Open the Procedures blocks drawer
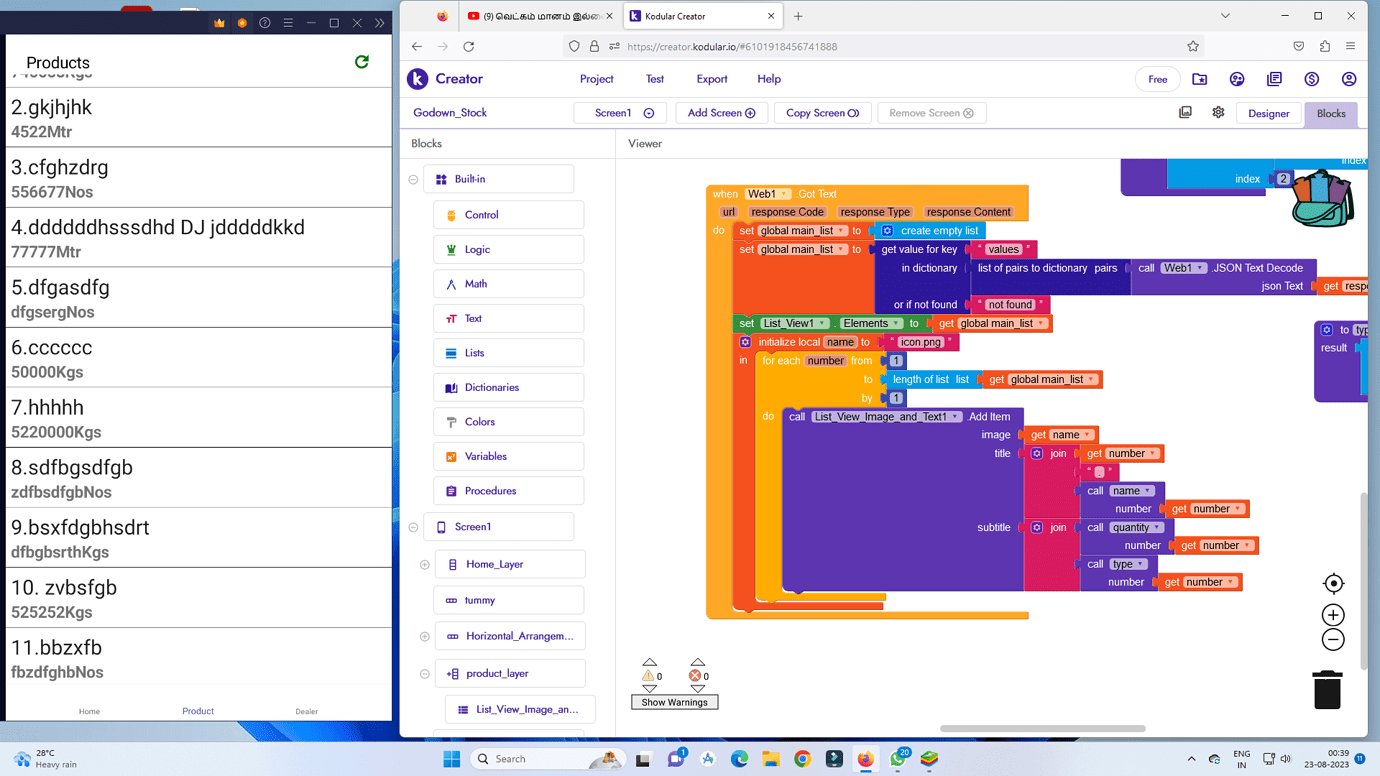Viewport: 1380px width, 776px height. (x=507, y=490)
